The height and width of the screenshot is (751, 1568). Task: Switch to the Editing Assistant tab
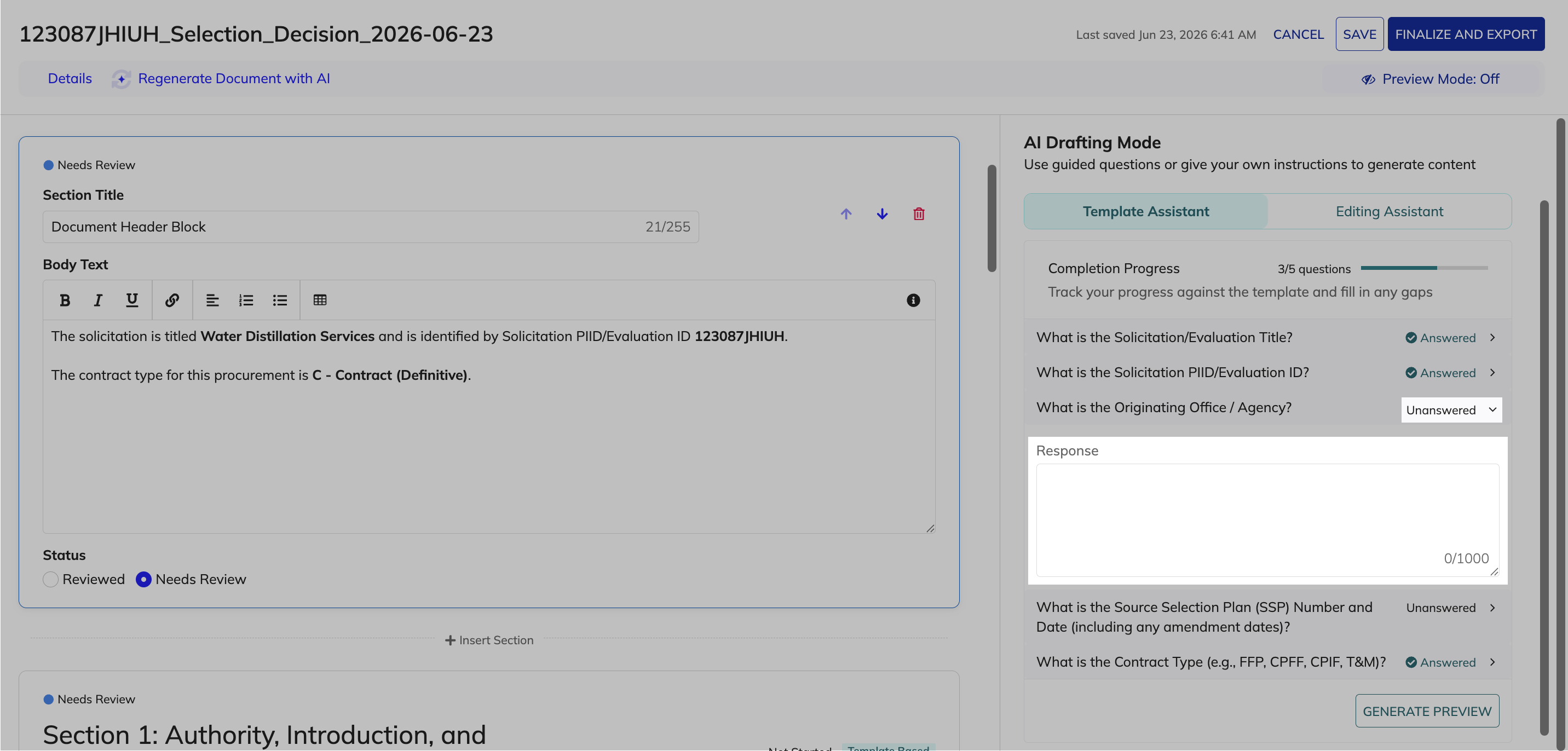pyautogui.click(x=1389, y=211)
